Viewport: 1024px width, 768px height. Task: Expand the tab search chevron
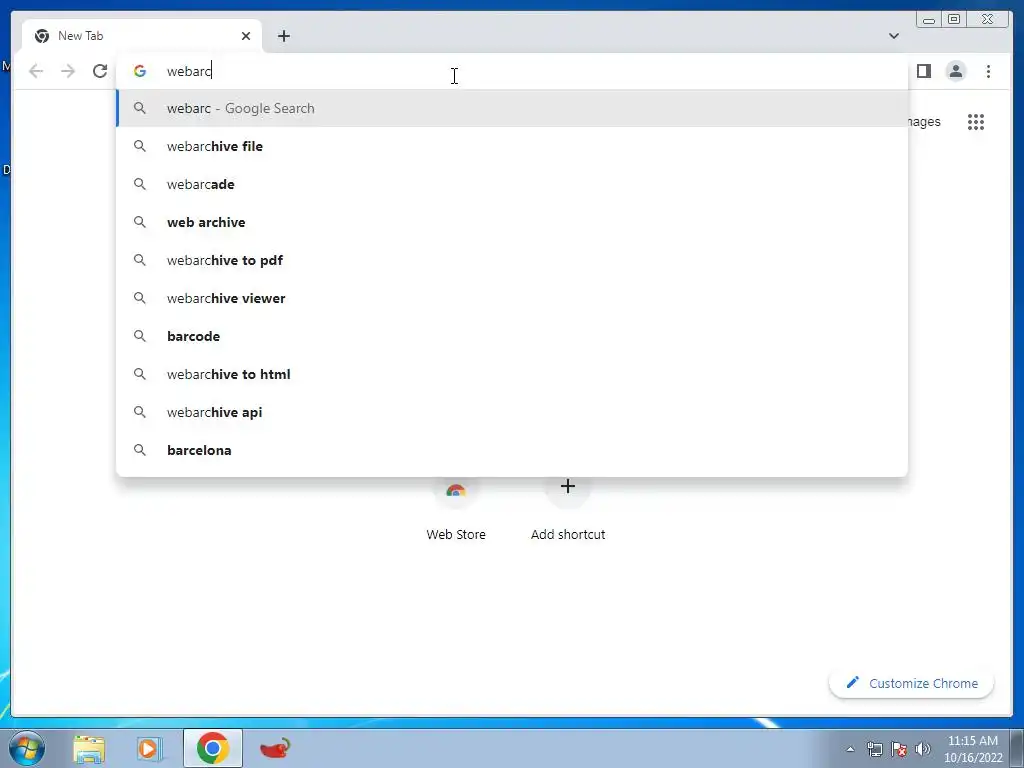(x=893, y=36)
